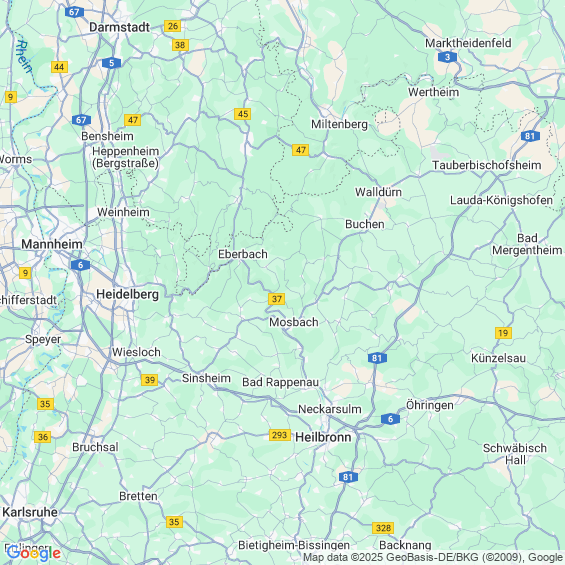The width and height of the screenshot is (565, 565).
Task: Click the Miltenberg town label
Action: [x=339, y=124]
